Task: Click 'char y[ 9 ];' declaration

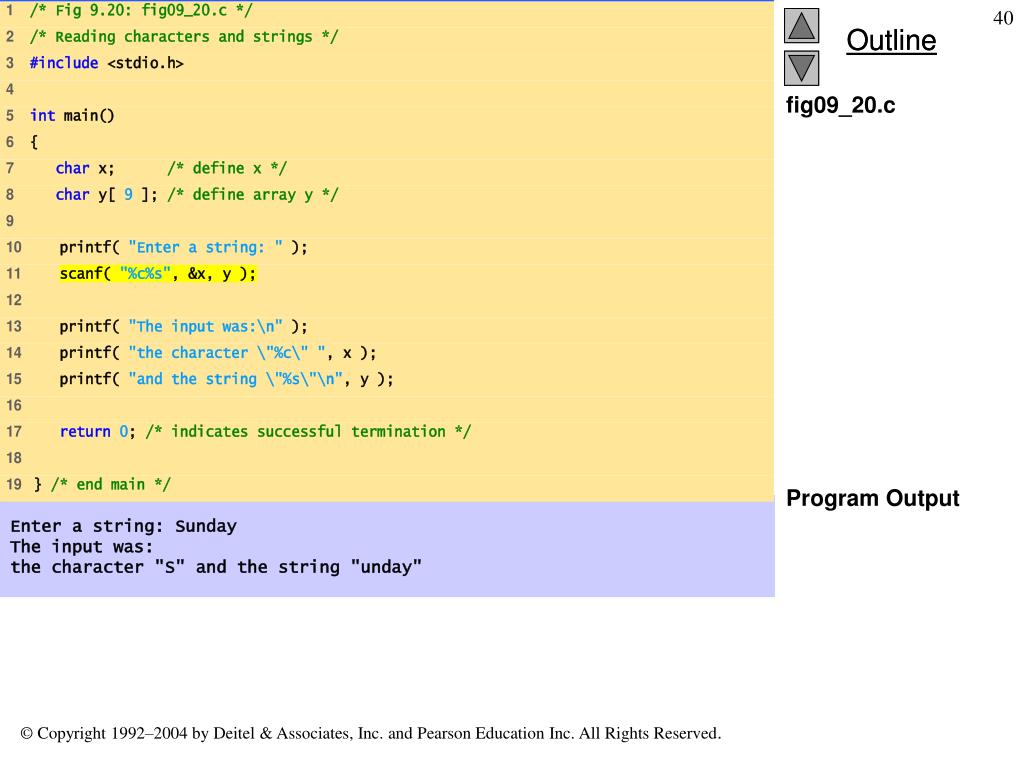Action: (x=106, y=195)
